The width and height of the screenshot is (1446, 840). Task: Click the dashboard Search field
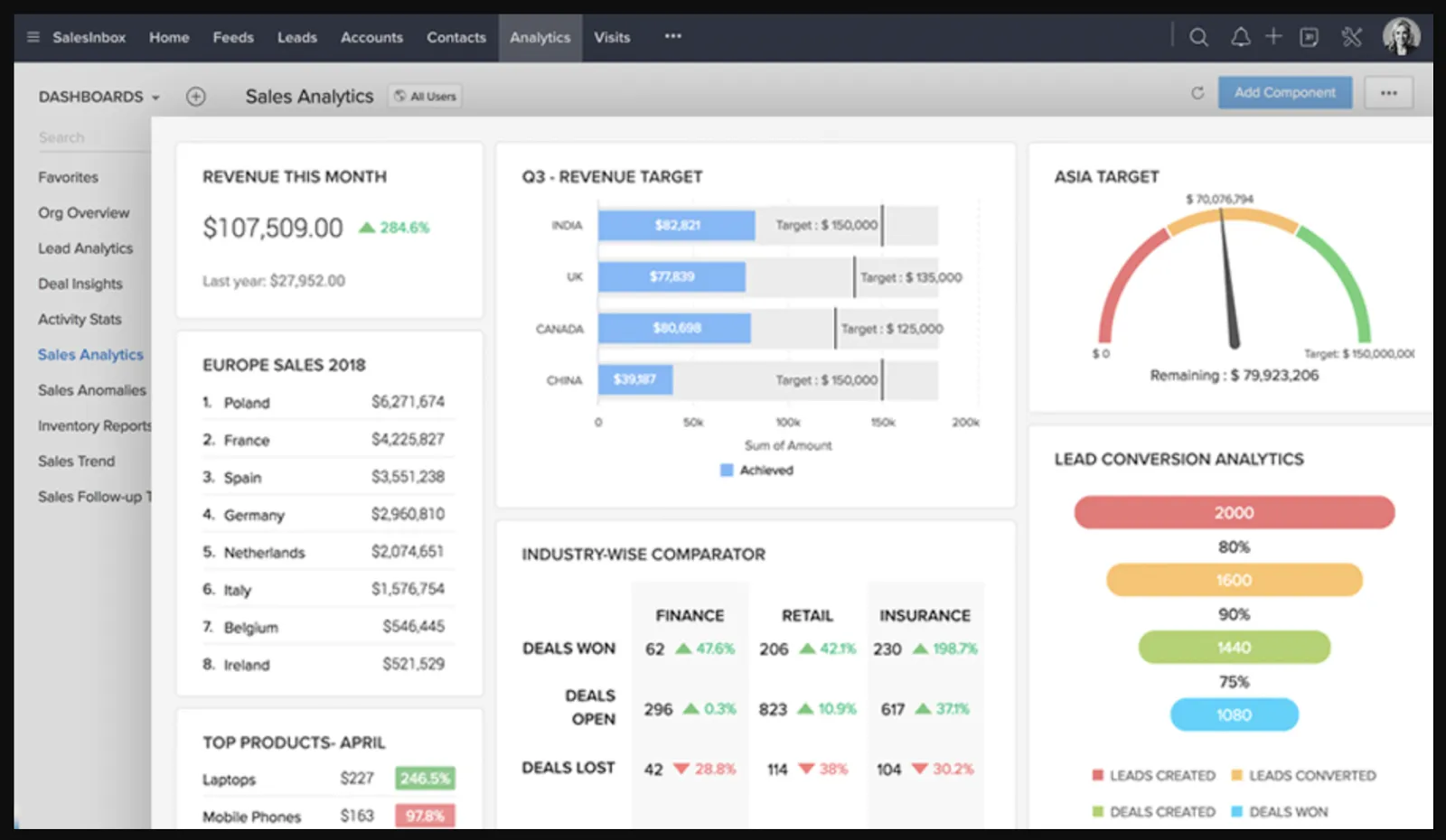pos(90,137)
